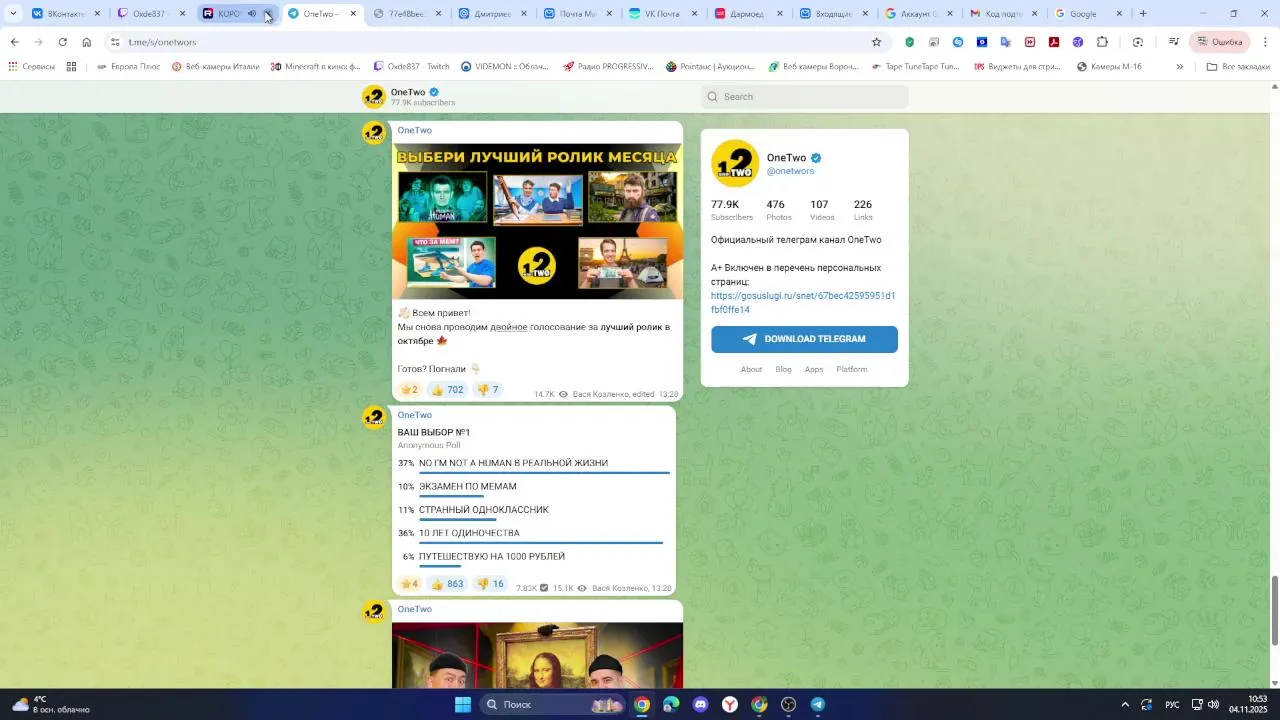Open the Blog footer link
The image size is (1280, 720).
point(783,370)
